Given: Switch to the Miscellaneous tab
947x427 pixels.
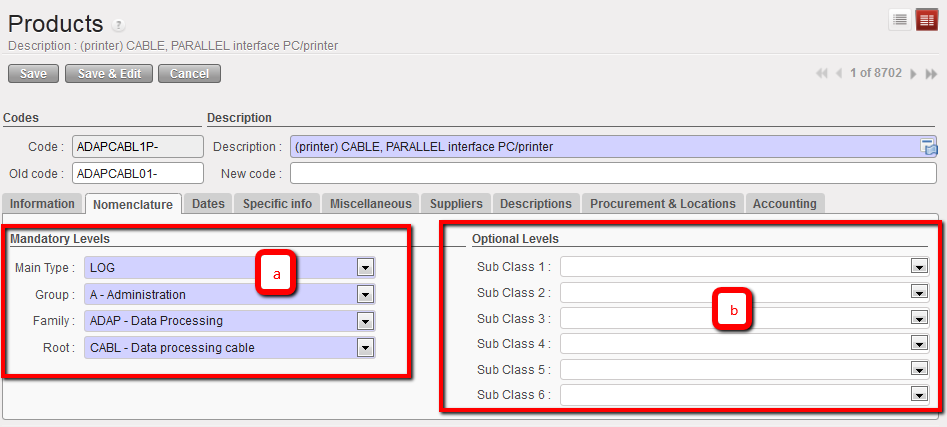Looking at the screenshot, I should (371, 204).
